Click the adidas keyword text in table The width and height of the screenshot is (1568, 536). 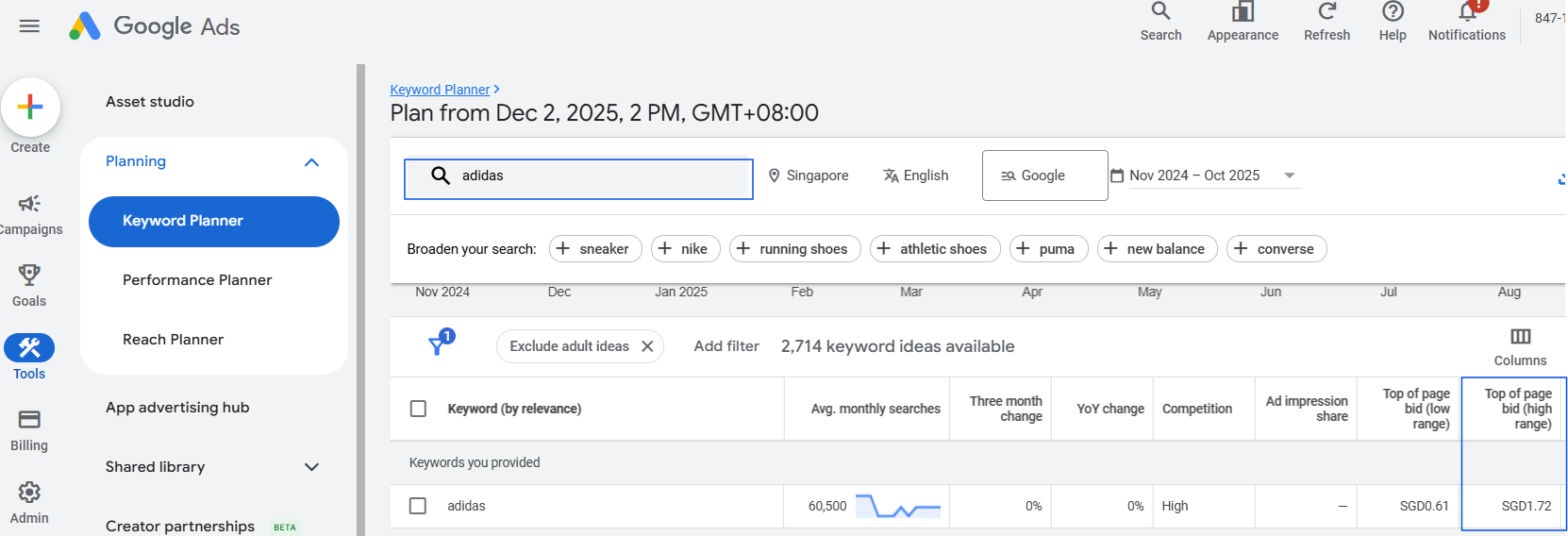pos(466,506)
